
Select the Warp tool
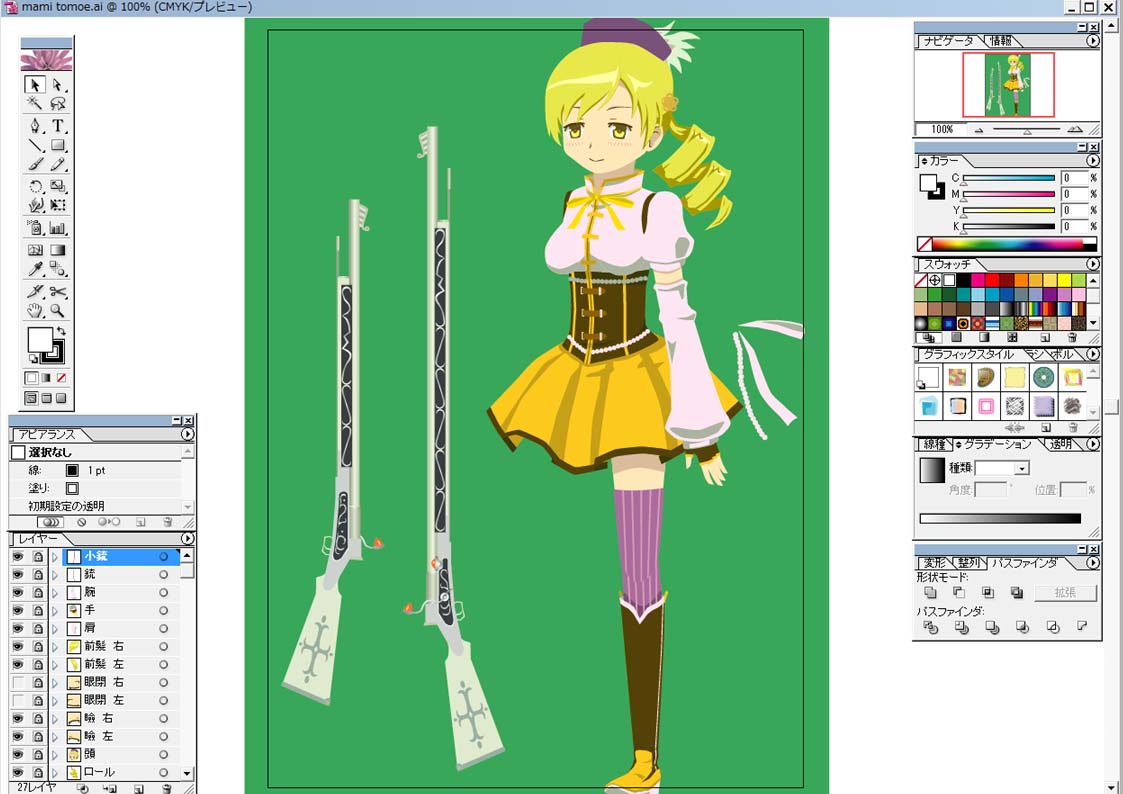coord(34,206)
